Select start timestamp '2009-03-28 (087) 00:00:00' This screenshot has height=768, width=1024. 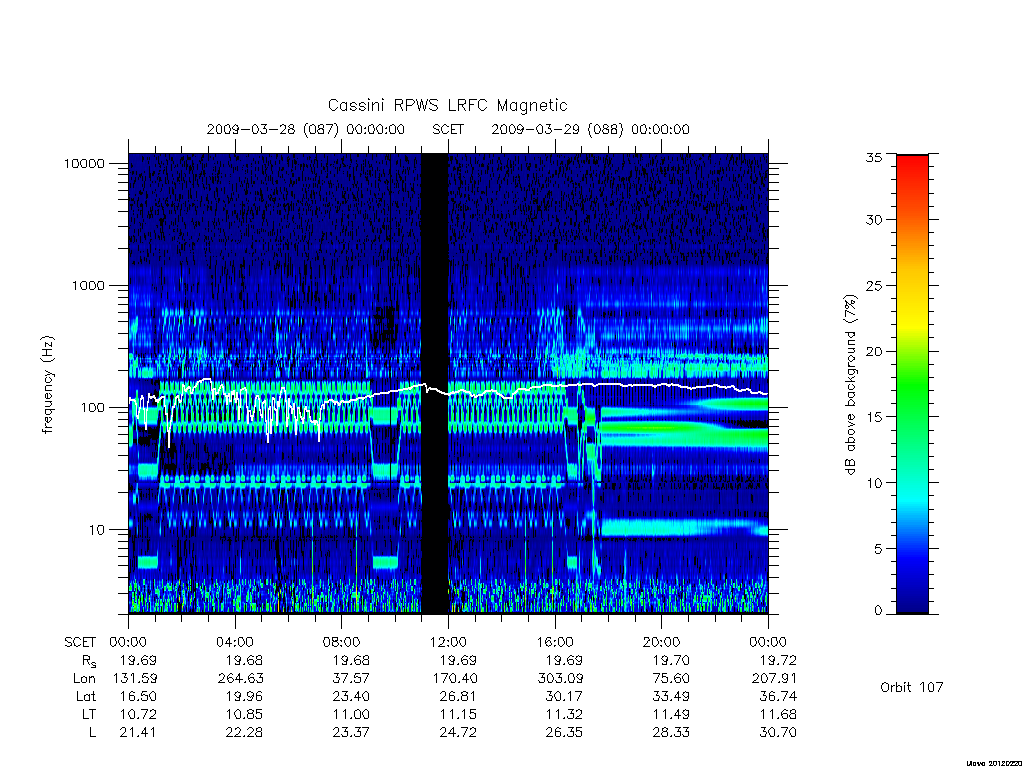pyautogui.click(x=306, y=129)
